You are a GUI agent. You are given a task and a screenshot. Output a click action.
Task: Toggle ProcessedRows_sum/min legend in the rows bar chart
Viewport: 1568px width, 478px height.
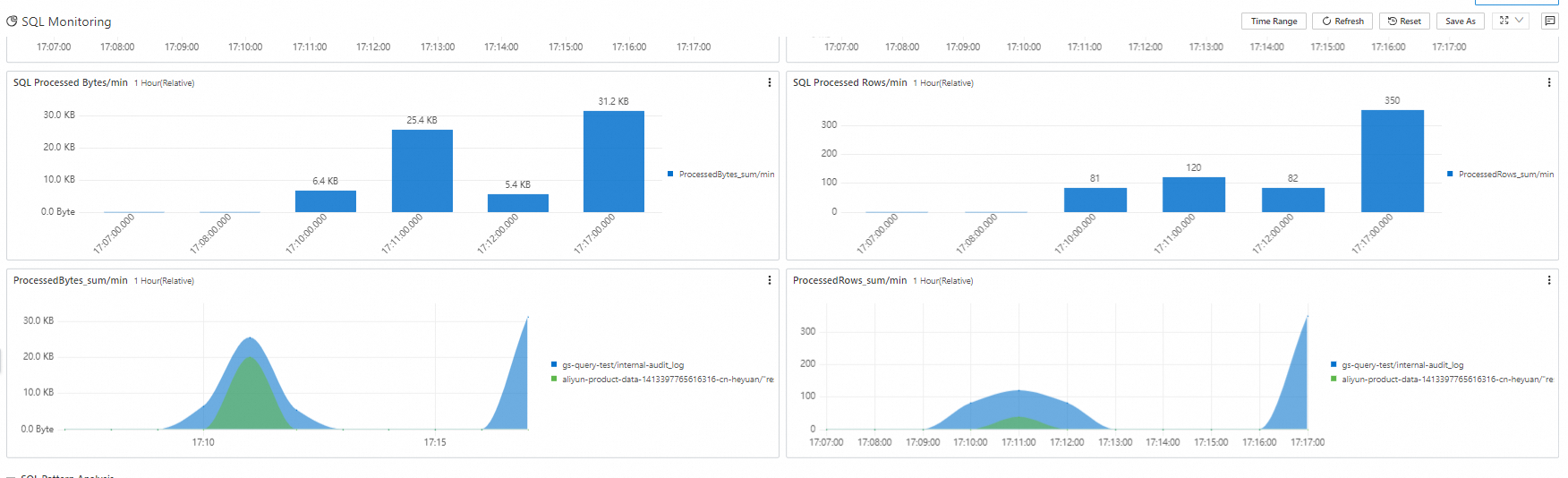click(1500, 175)
